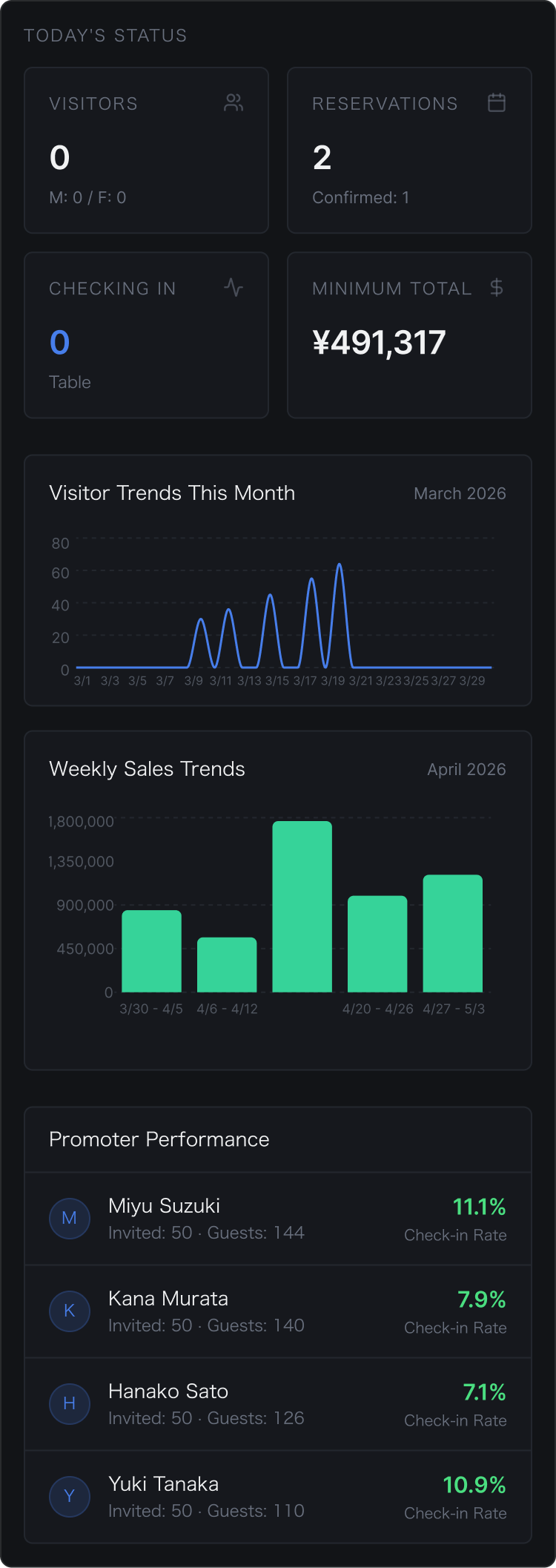Screen dimensions: 556x1568
Task: Click Yuki Tanaka's Y avatar
Action: click(x=70, y=1496)
